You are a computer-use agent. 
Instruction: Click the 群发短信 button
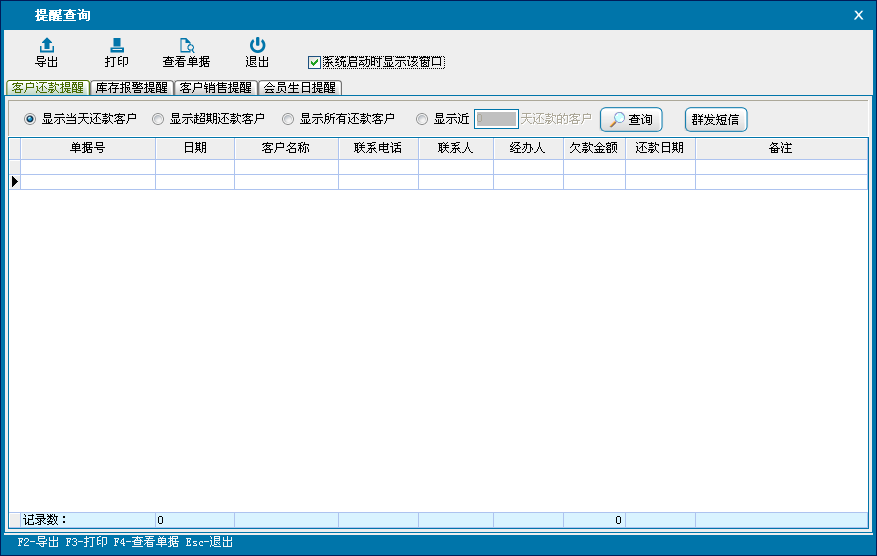(715, 119)
